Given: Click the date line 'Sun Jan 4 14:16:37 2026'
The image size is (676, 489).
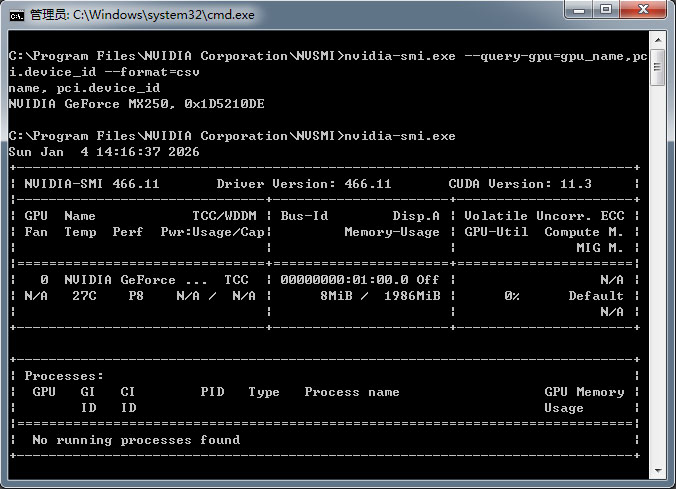Looking at the screenshot, I should (x=104, y=152).
